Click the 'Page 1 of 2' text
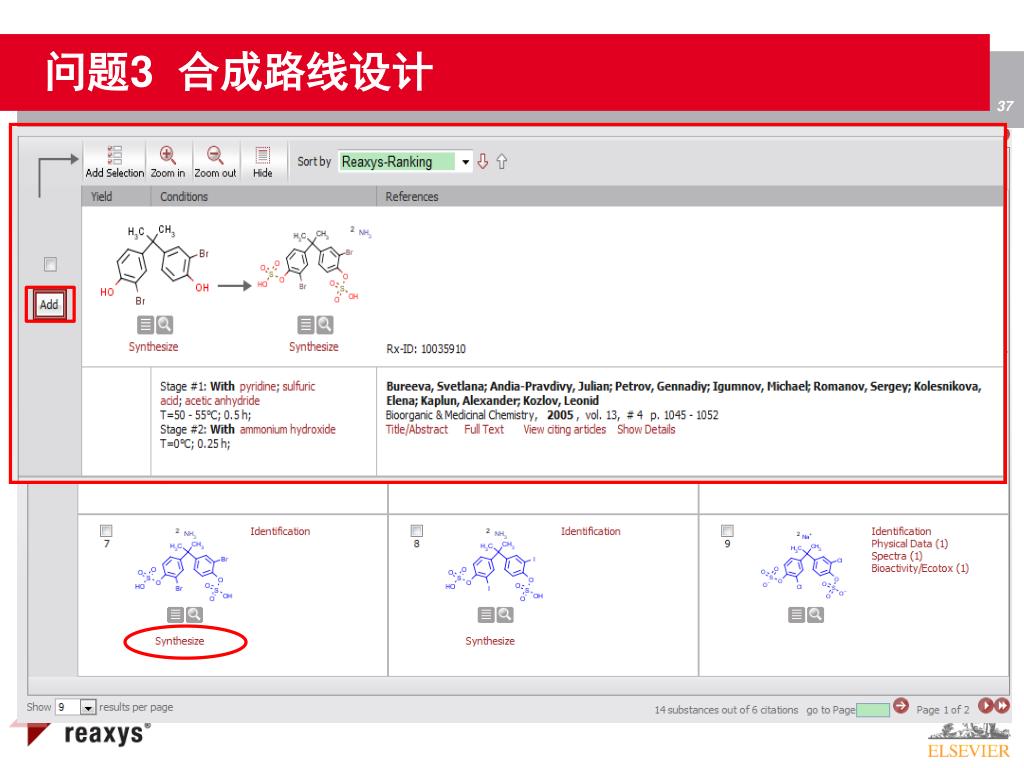 point(942,710)
